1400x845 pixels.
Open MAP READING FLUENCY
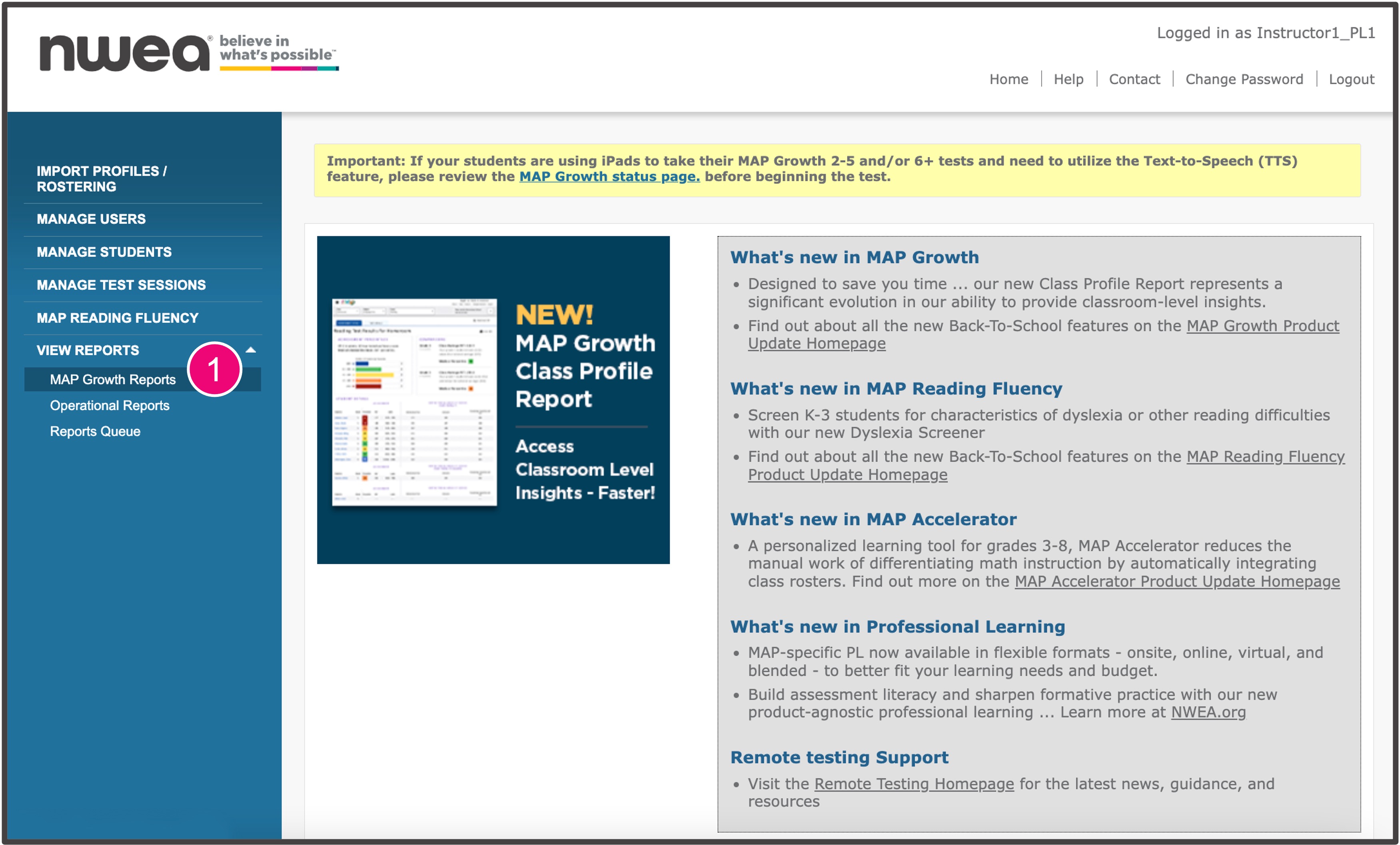point(118,318)
